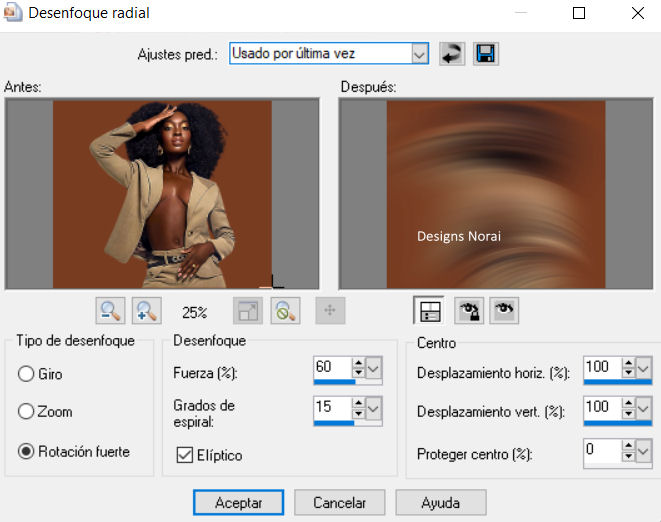Expand the Fuerza (%) dropdown arrow
661x522 pixels.
pyautogui.click(x=373, y=369)
